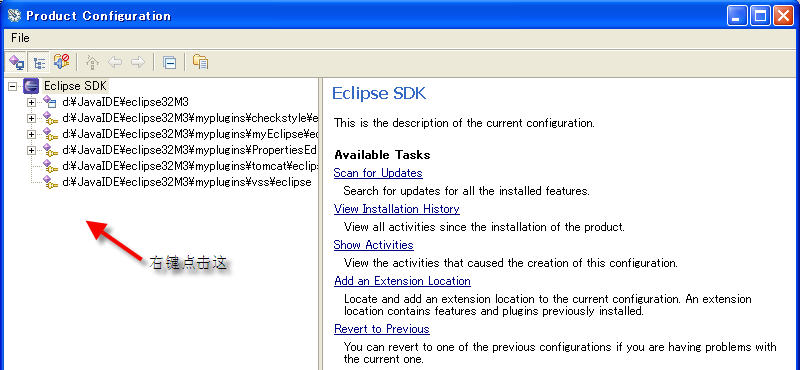Toggle Show Disabled Features toolbar icon
Viewport: 800px width, 370px height.
coord(61,62)
